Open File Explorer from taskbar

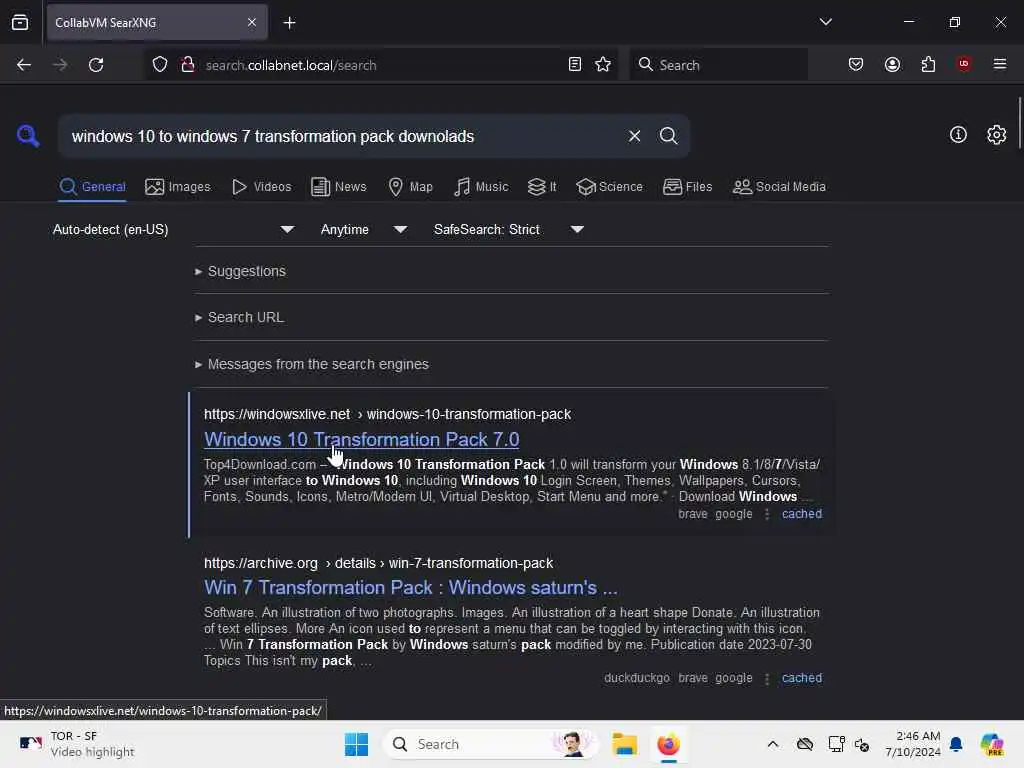(624, 744)
